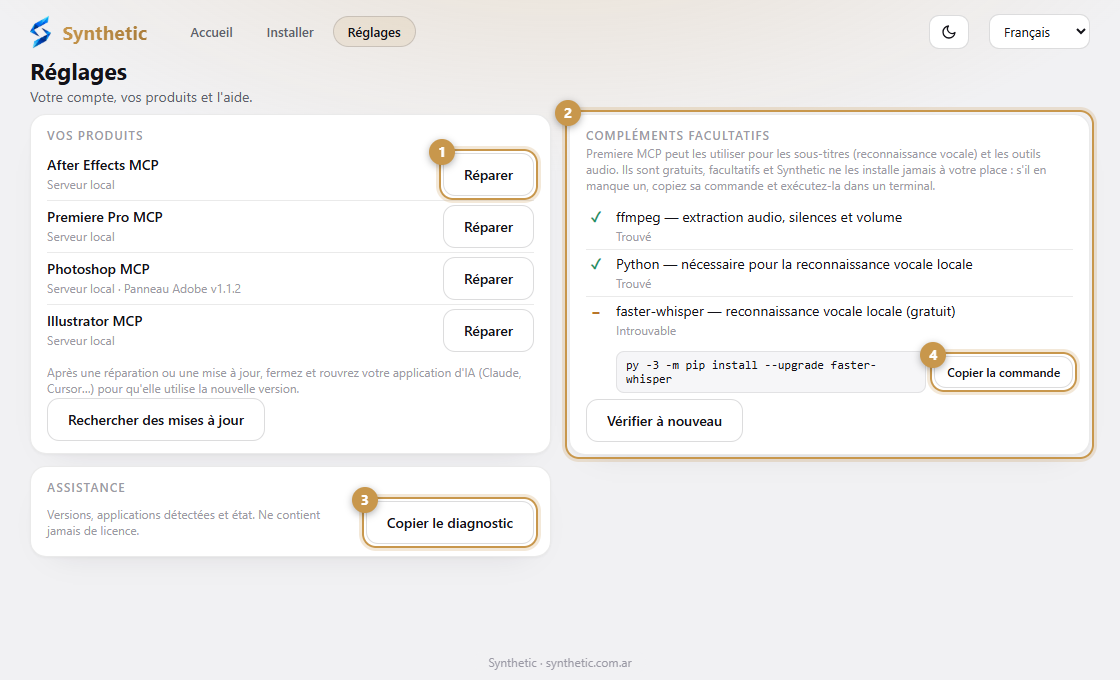Click the pip install command text box
The width and height of the screenshot is (1120, 680).
(x=771, y=372)
